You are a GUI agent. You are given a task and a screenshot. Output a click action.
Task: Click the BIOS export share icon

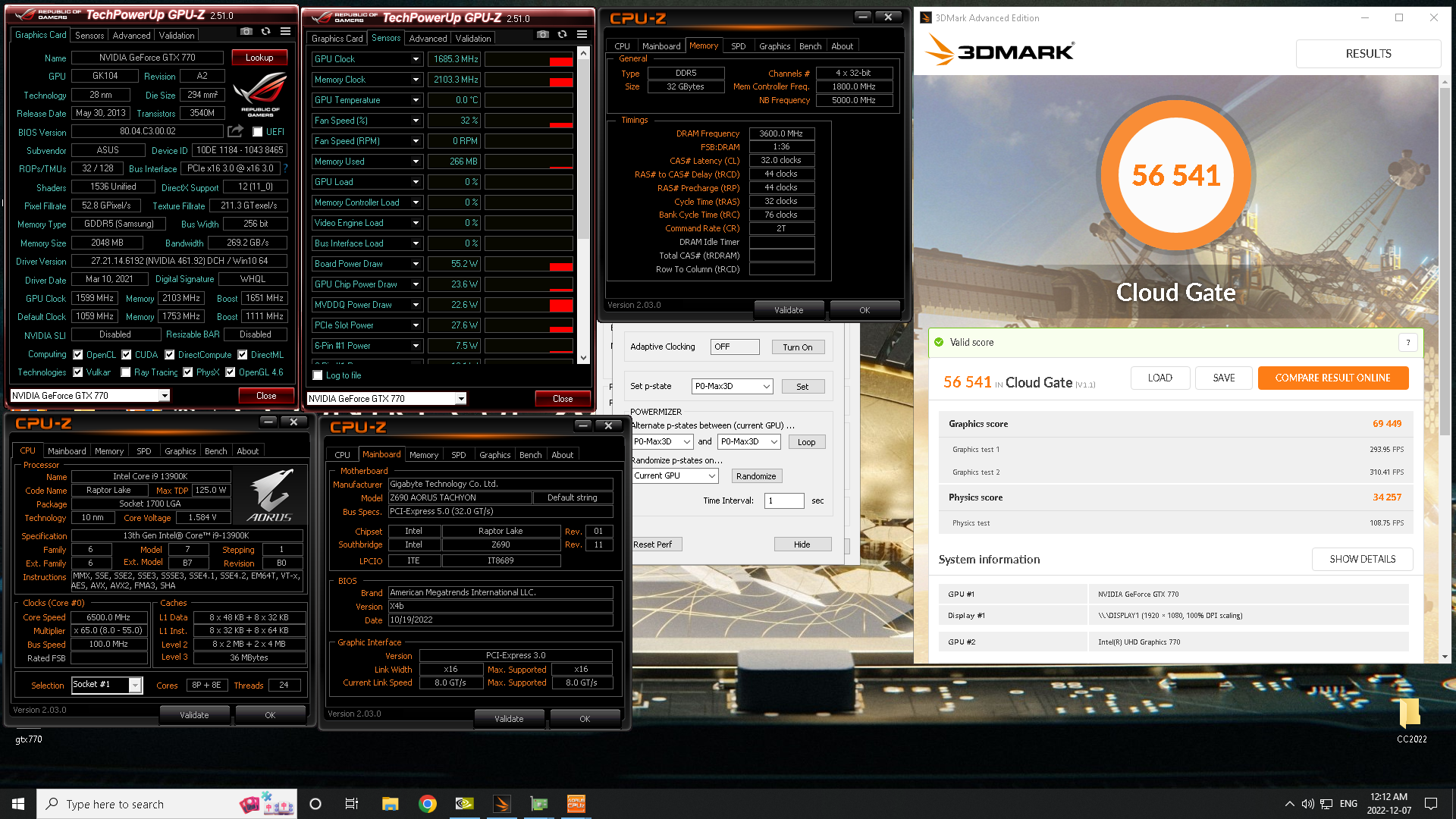point(235,132)
